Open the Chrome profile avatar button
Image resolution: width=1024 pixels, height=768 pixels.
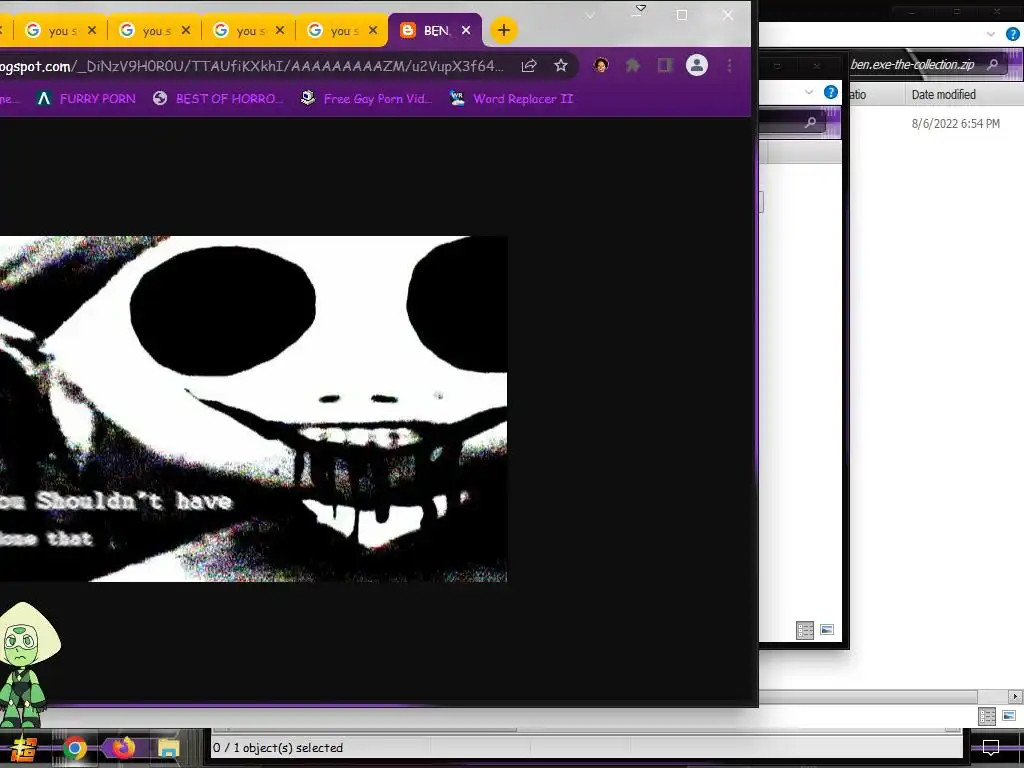coord(697,65)
